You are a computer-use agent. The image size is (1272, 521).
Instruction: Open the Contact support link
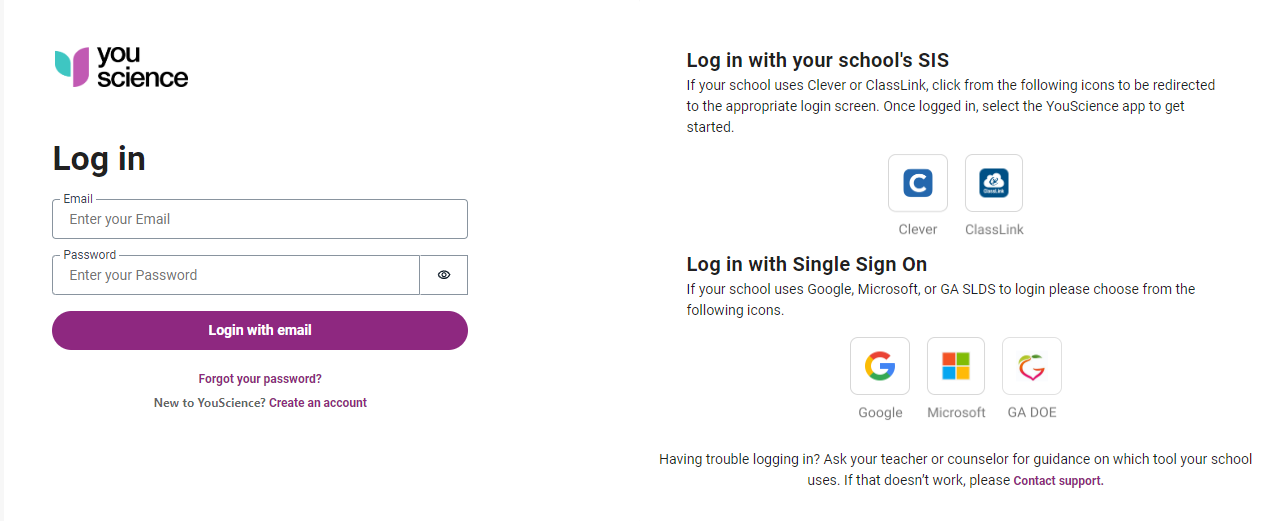[1058, 481]
